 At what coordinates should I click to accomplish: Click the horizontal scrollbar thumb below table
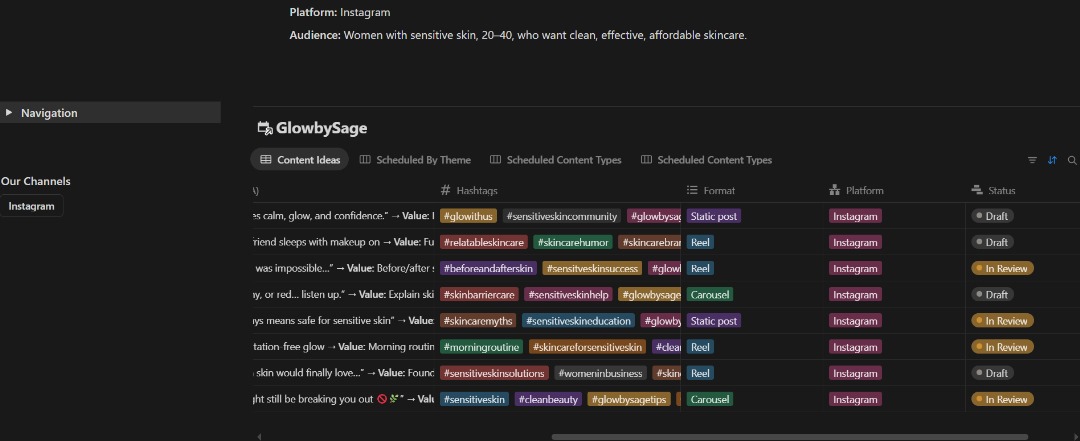click(789, 437)
